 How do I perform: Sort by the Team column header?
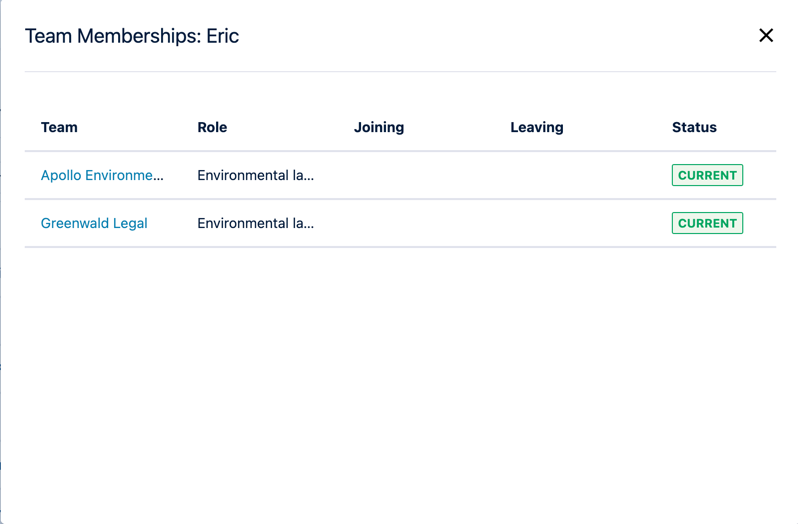(x=59, y=127)
